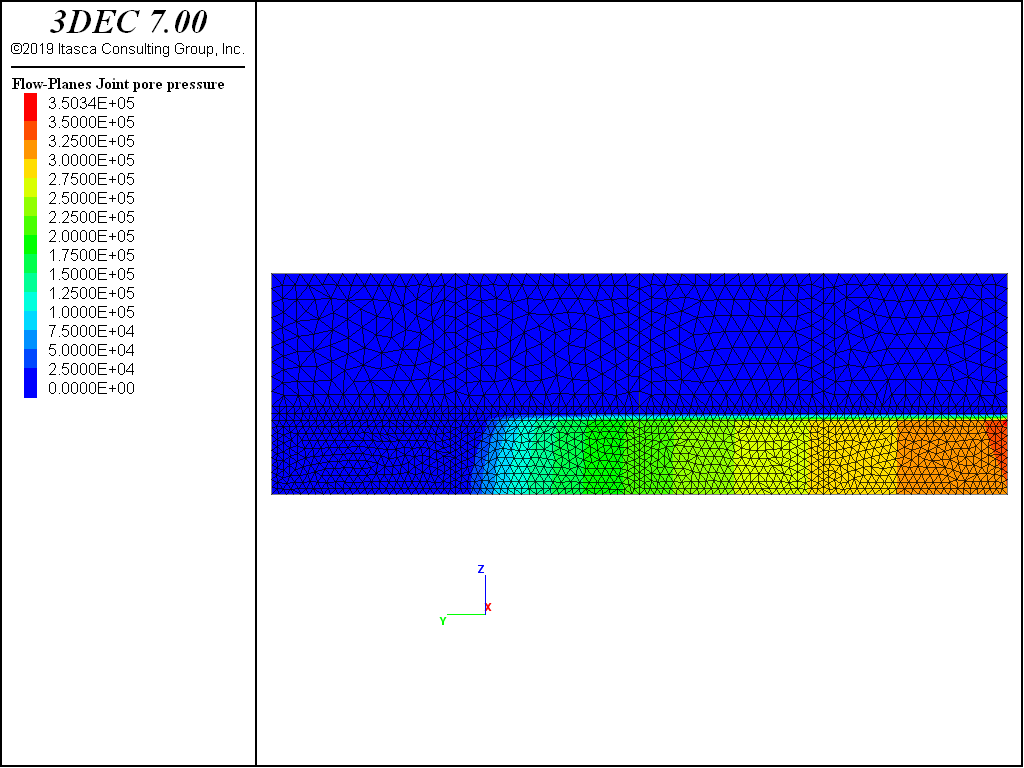The image size is (1024, 768).
Task: Click legend value 1.5000E+05
Action: [91, 274]
